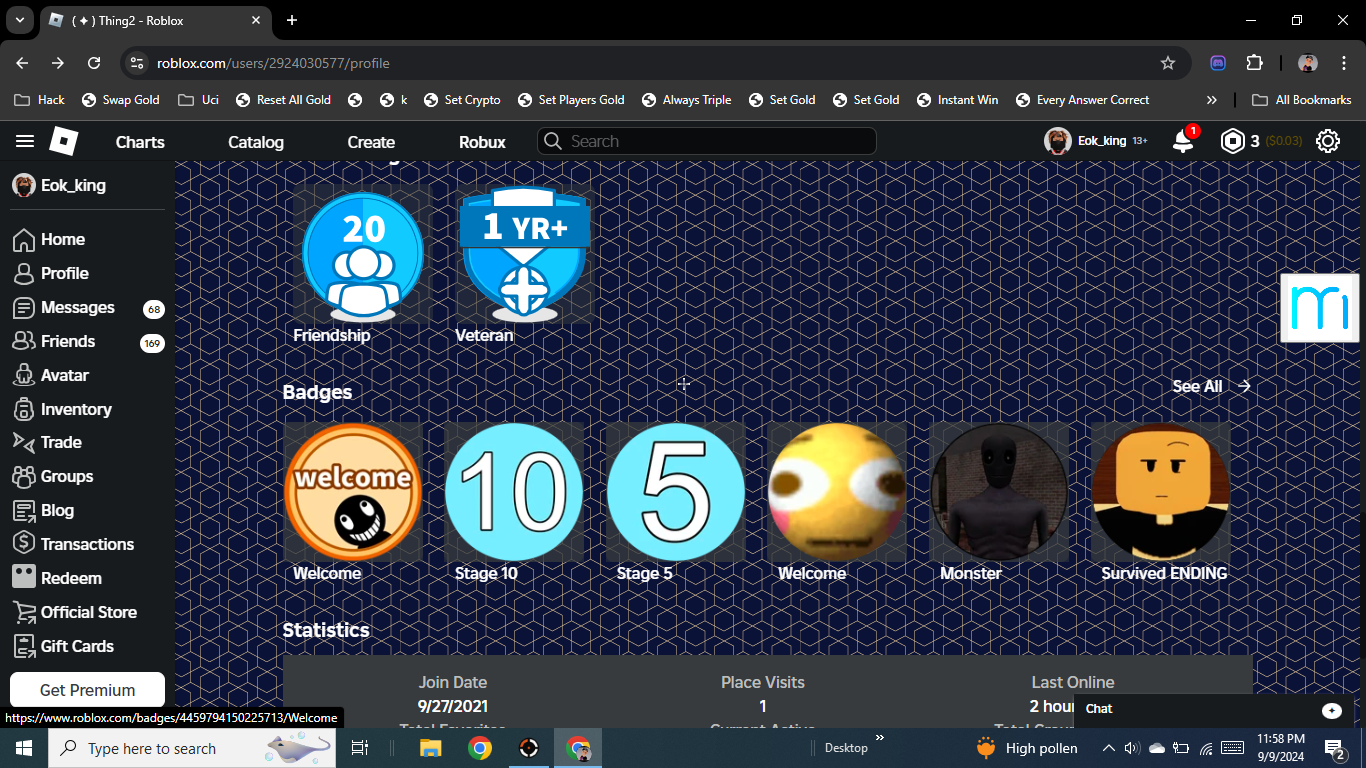Open a new browser tab

pos(292,20)
